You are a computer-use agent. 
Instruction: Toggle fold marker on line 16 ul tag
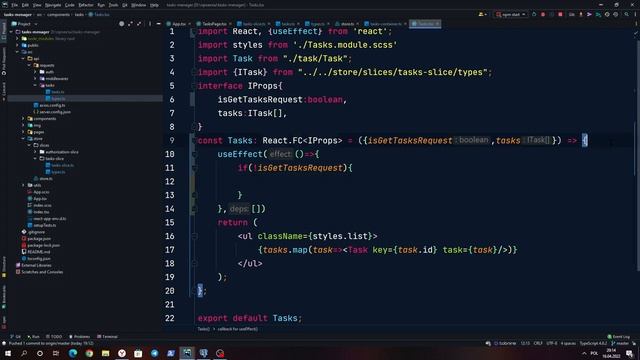pos(194,236)
